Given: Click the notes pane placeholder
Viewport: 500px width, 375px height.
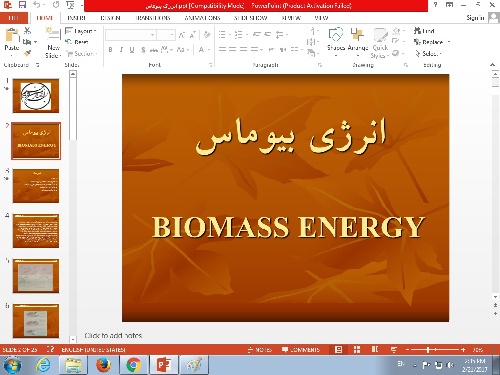Looking at the screenshot, I should coord(113,335).
